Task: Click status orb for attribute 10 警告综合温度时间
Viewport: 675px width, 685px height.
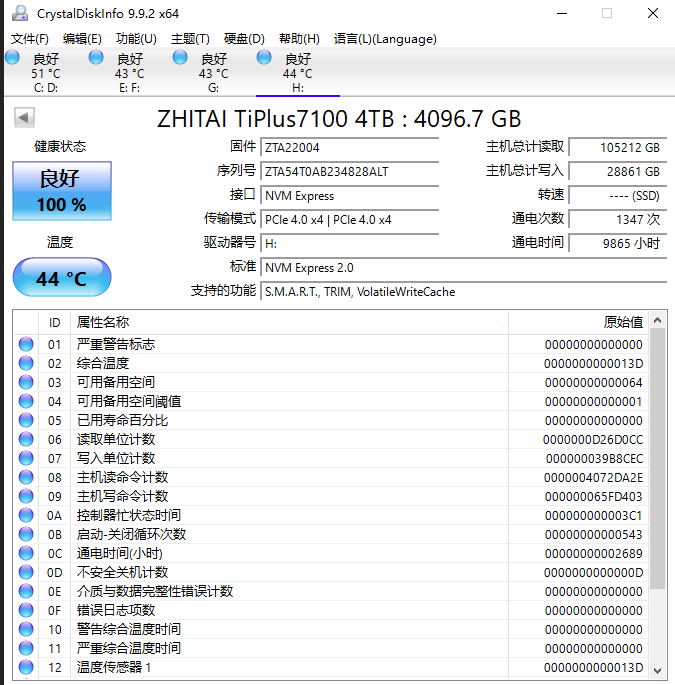Action: 26,629
